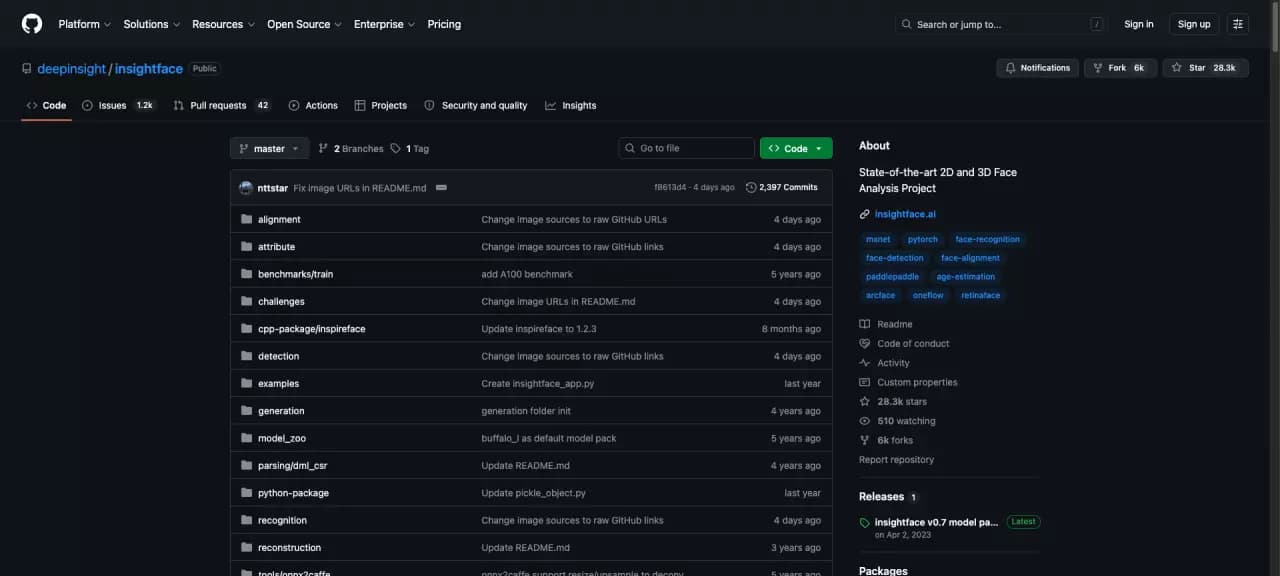Click the Sign up button
Screen dimensions: 1280x576
(1194, 24)
